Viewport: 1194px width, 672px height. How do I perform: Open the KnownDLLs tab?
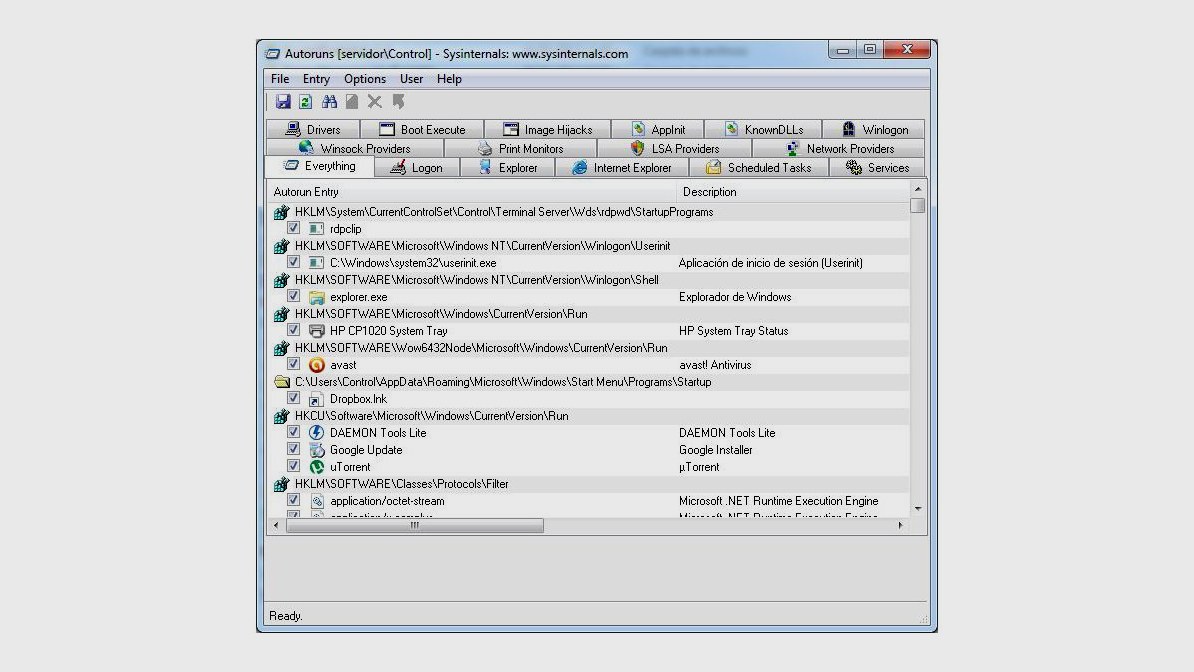pyautogui.click(x=763, y=130)
